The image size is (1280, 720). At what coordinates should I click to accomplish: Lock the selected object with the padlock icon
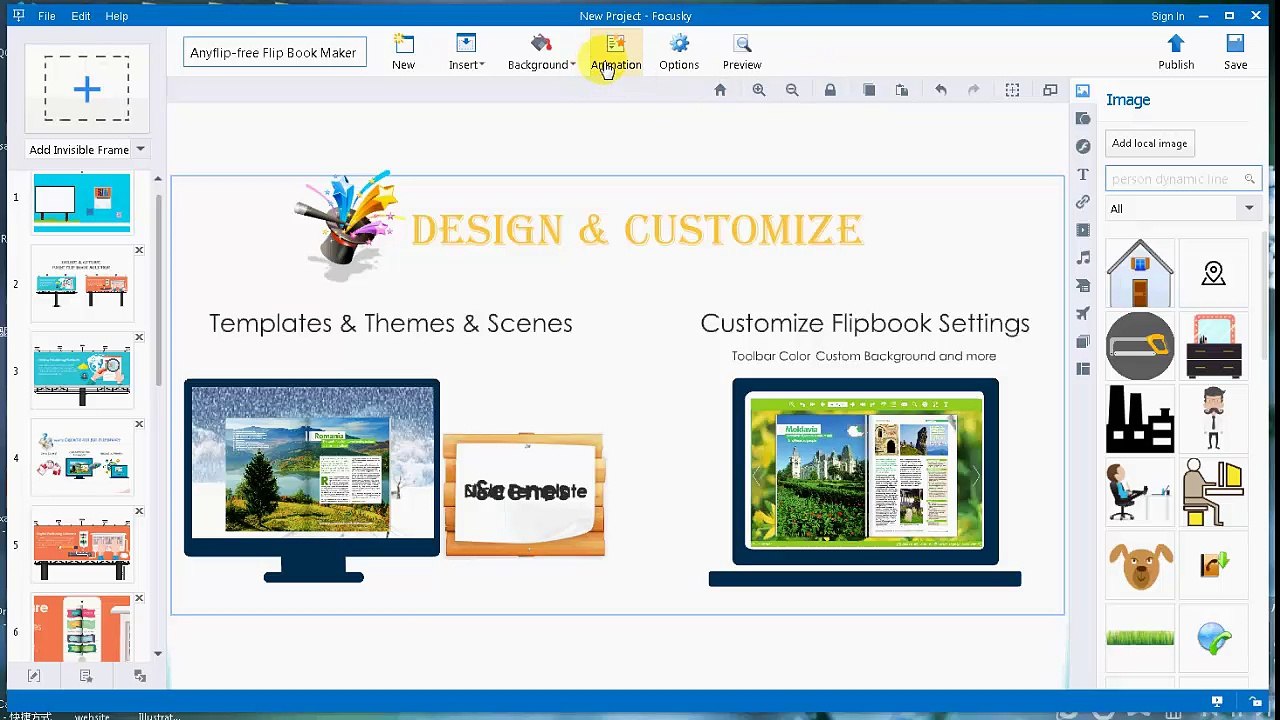click(830, 90)
